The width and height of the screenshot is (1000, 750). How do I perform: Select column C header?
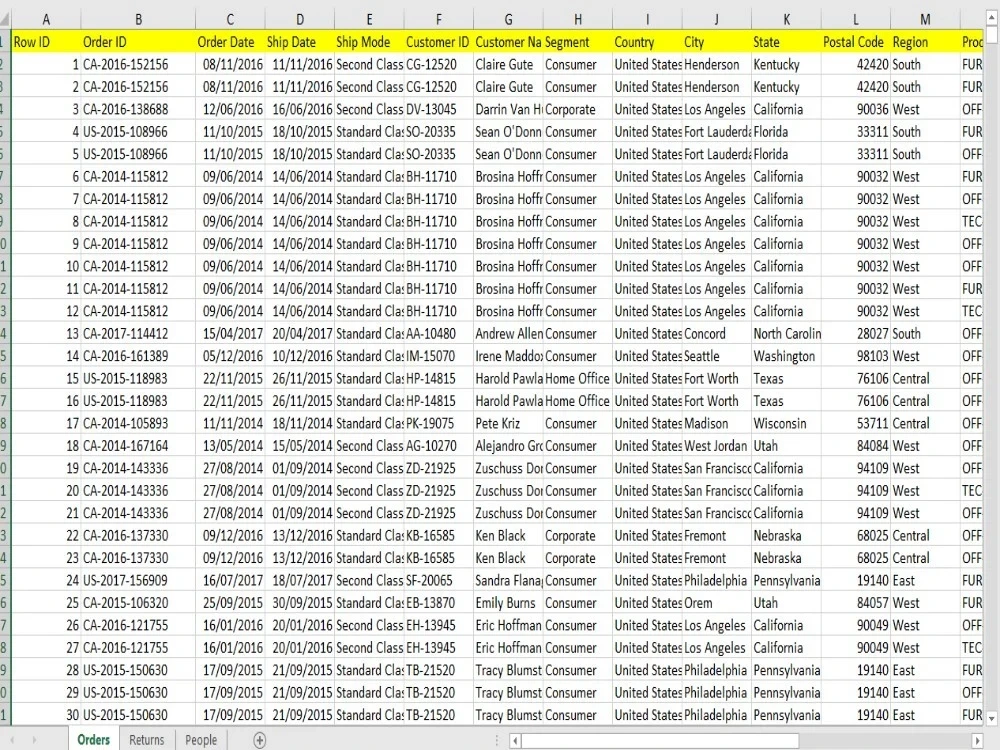pos(230,20)
